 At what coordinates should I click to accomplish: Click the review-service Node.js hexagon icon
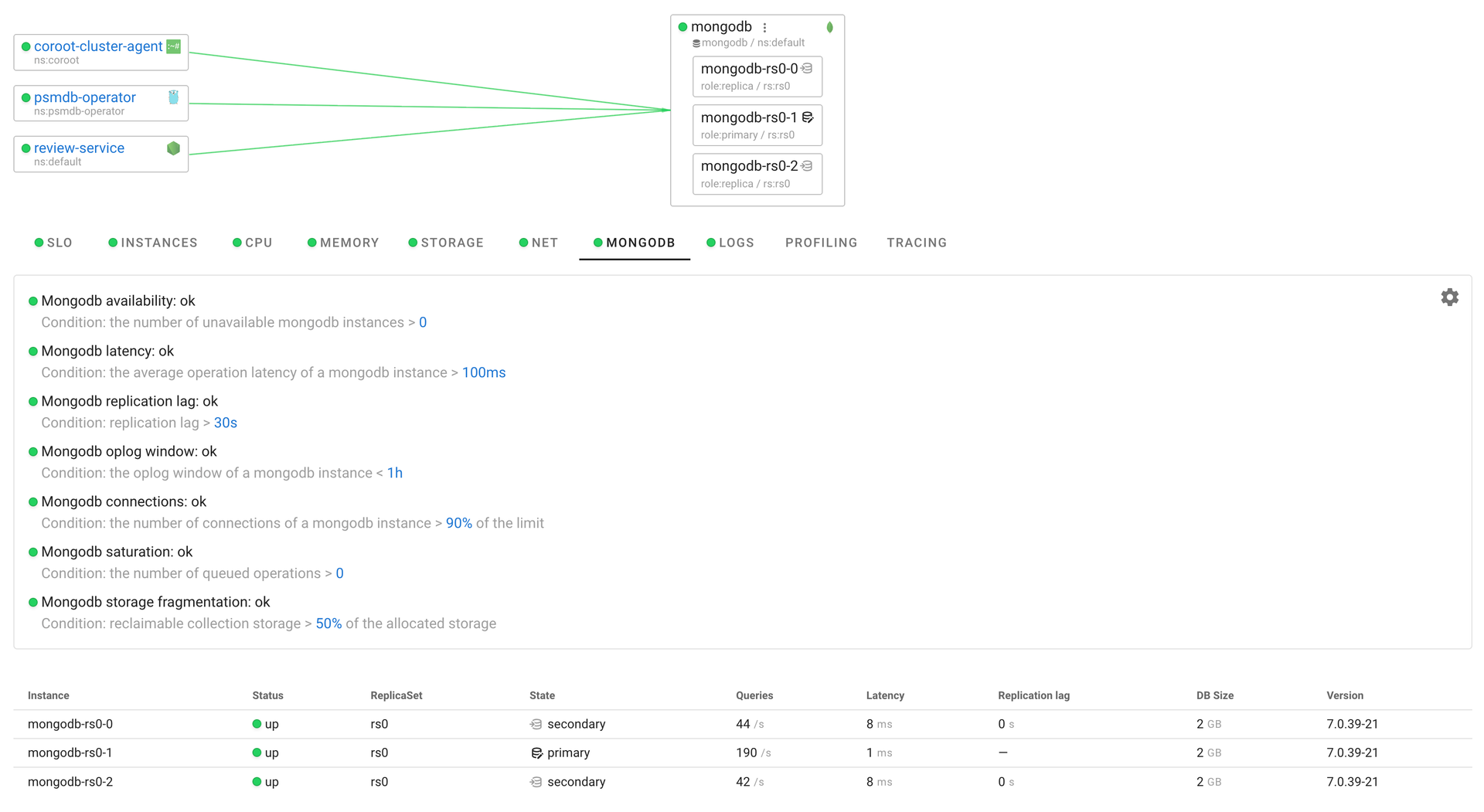[x=174, y=148]
